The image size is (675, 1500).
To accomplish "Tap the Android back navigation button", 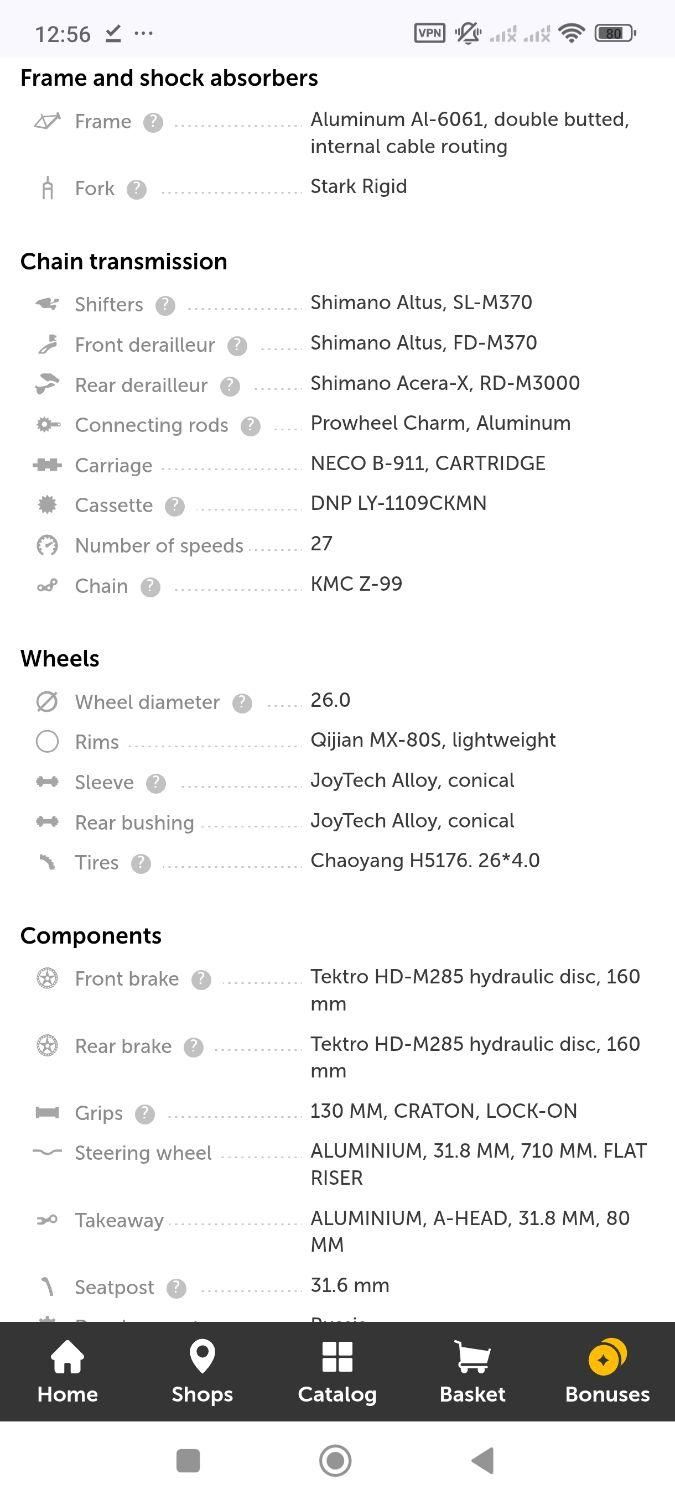I will pyautogui.click(x=483, y=1461).
